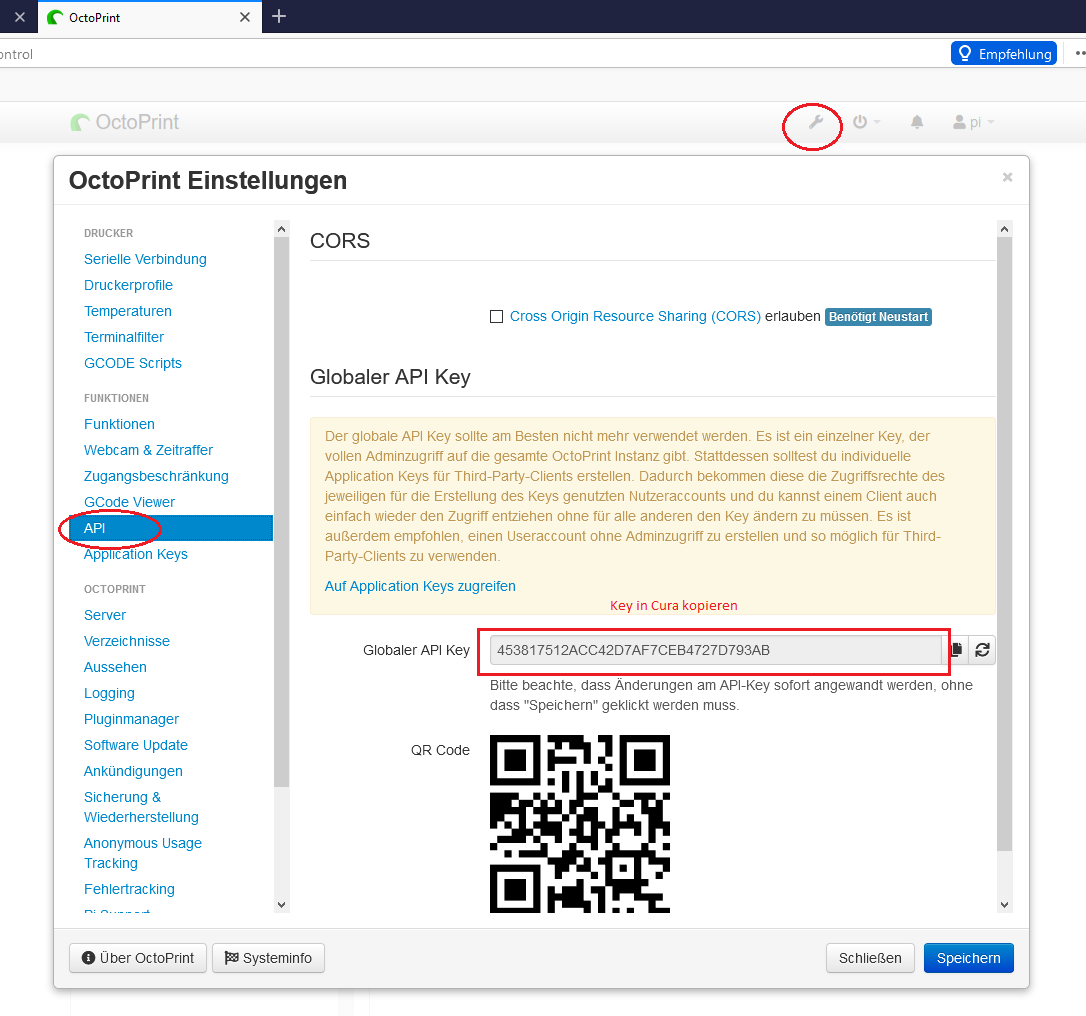1086x1016 pixels.
Task: Expand the pi user account menu
Action: pyautogui.click(x=972, y=121)
